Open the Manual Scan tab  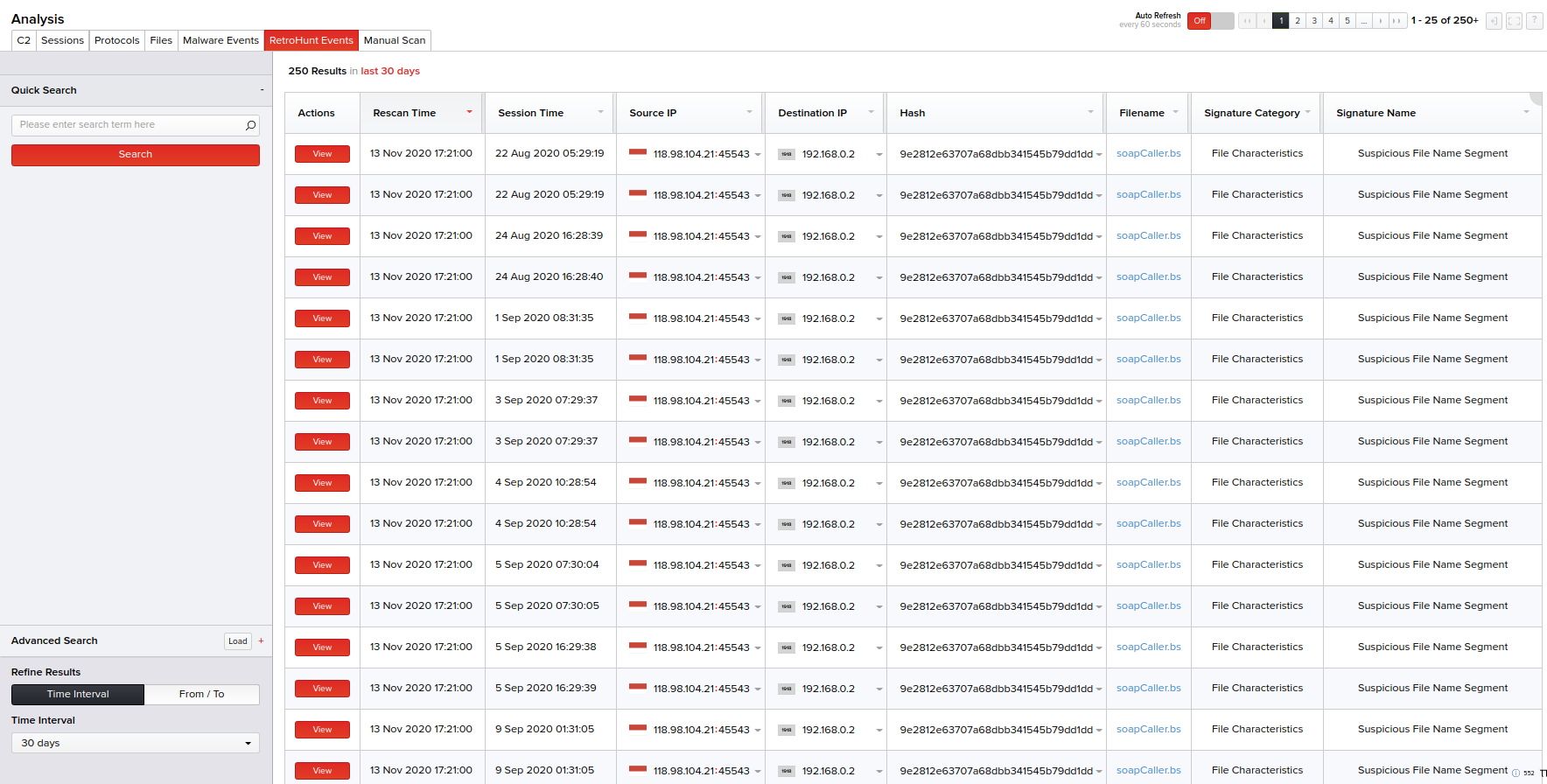pyautogui.click(x=395, y=40)
